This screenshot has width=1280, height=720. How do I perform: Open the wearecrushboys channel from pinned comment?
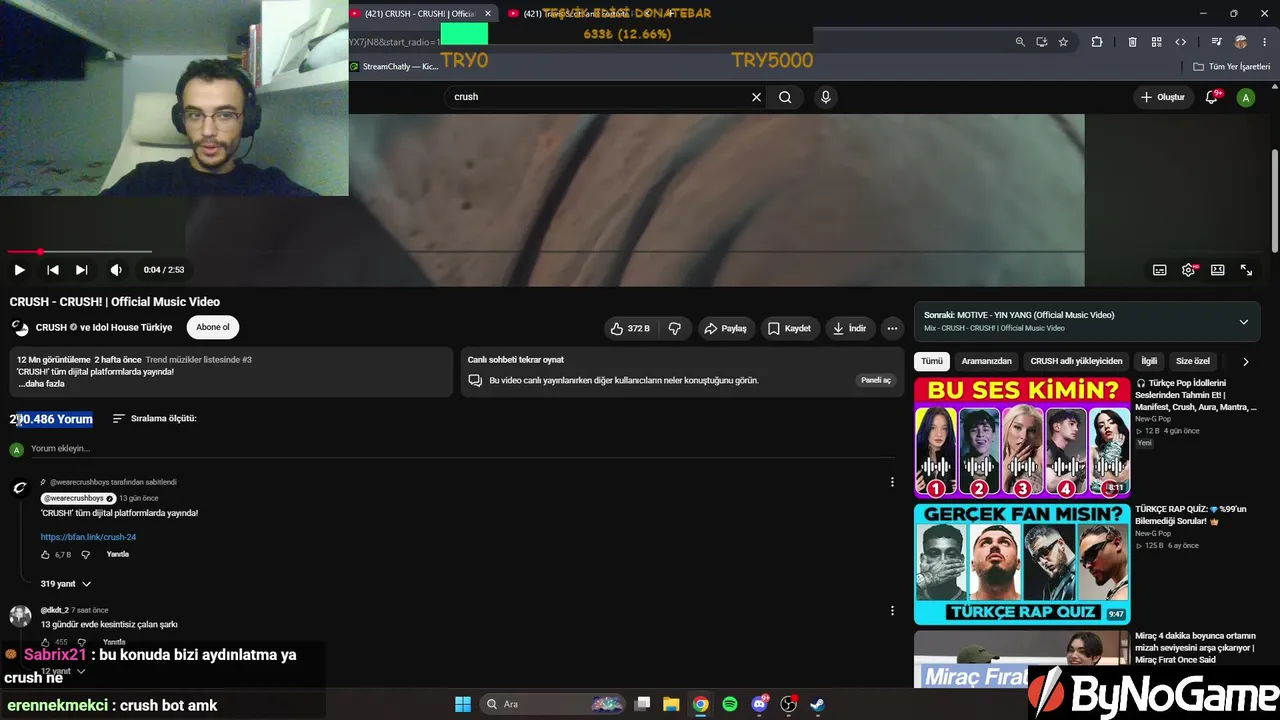(78, 498)
